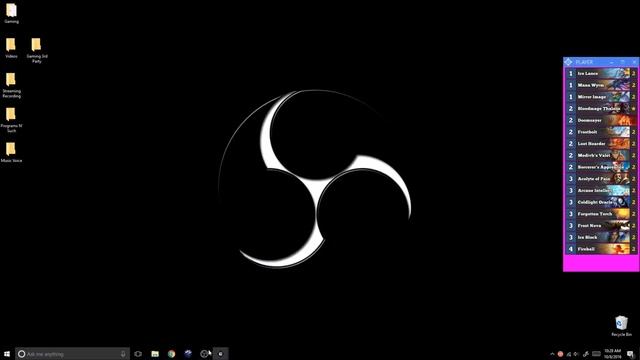This screenshot has height=360, width=640.
Task: Select the Streaming Recording folder
Action: click(x=11, y=85)
